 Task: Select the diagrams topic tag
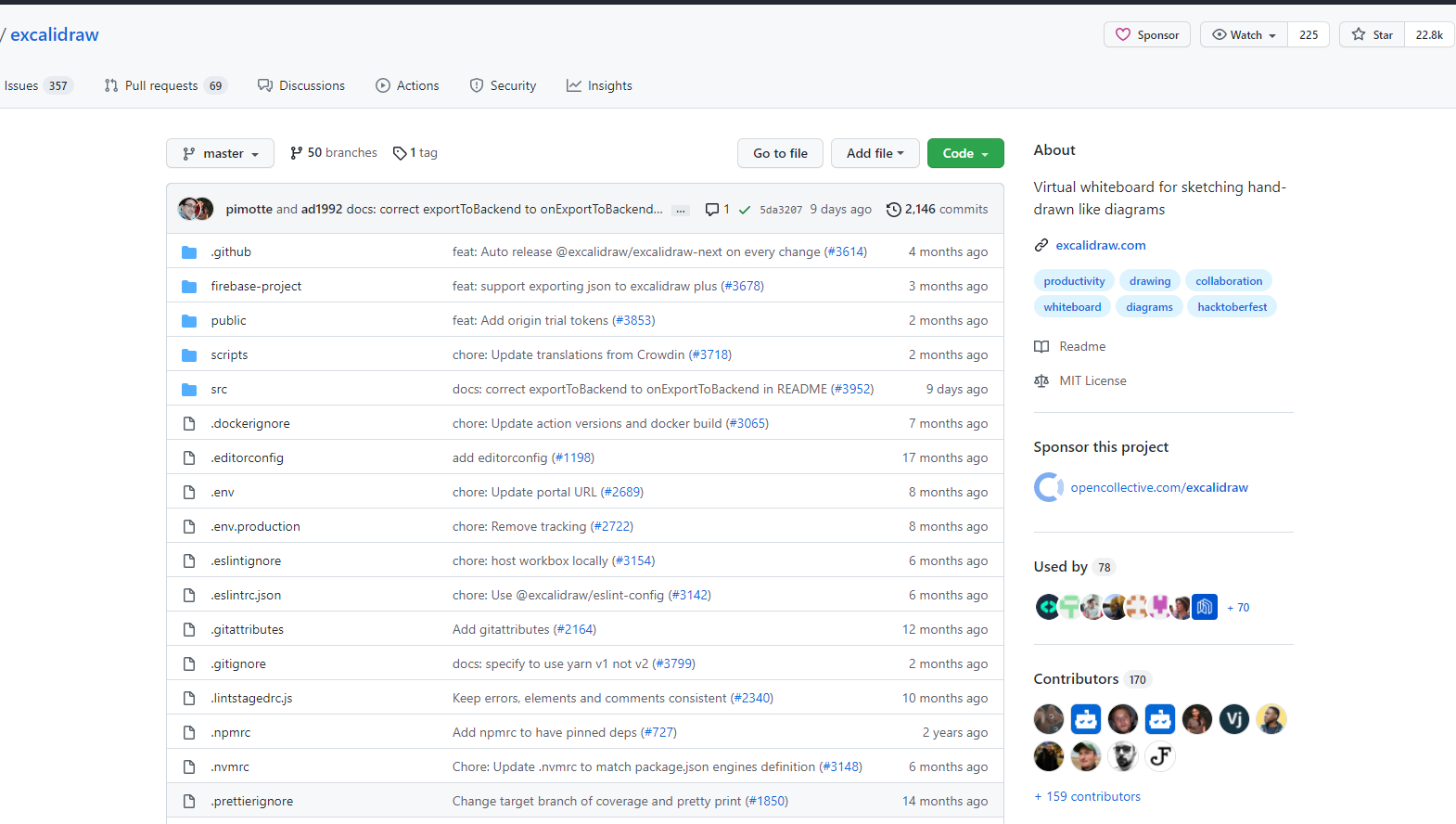coord(1149,307)
